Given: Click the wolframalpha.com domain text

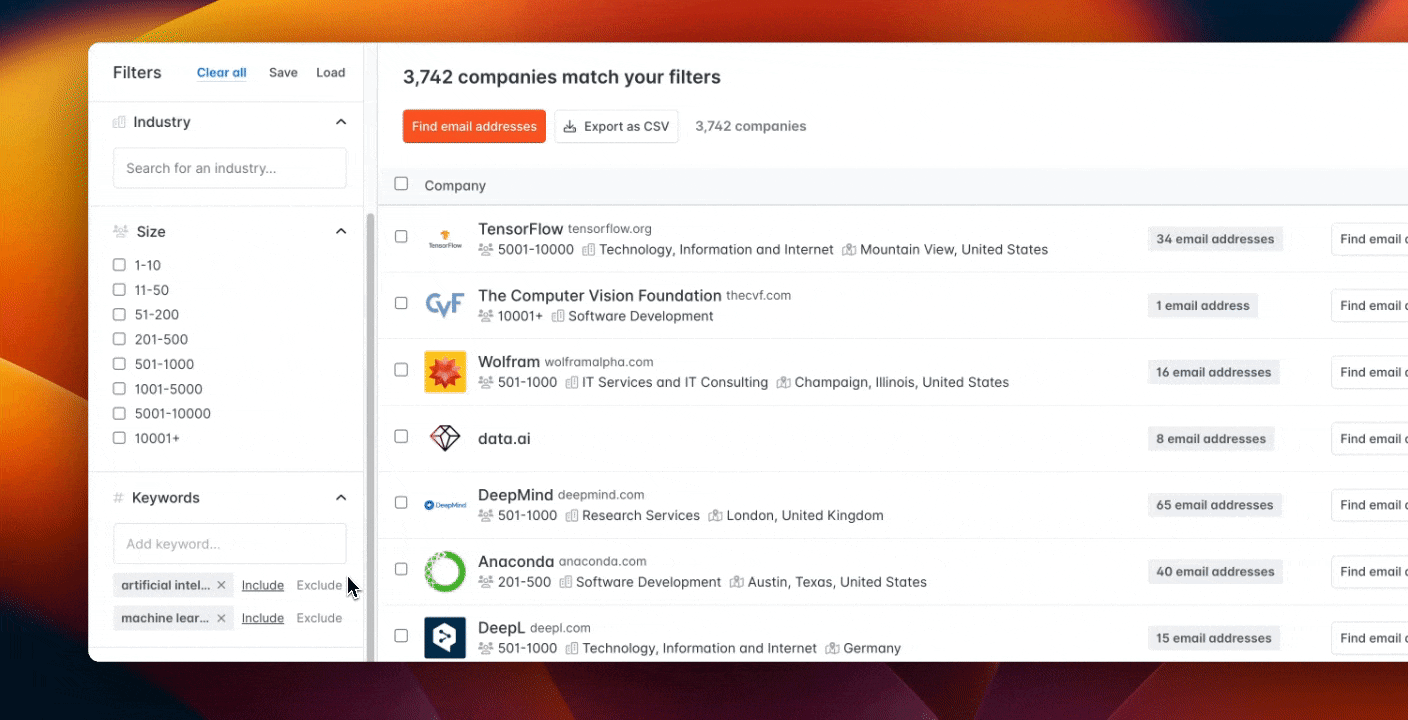Looking at the screenshot, I should point(599,362).
